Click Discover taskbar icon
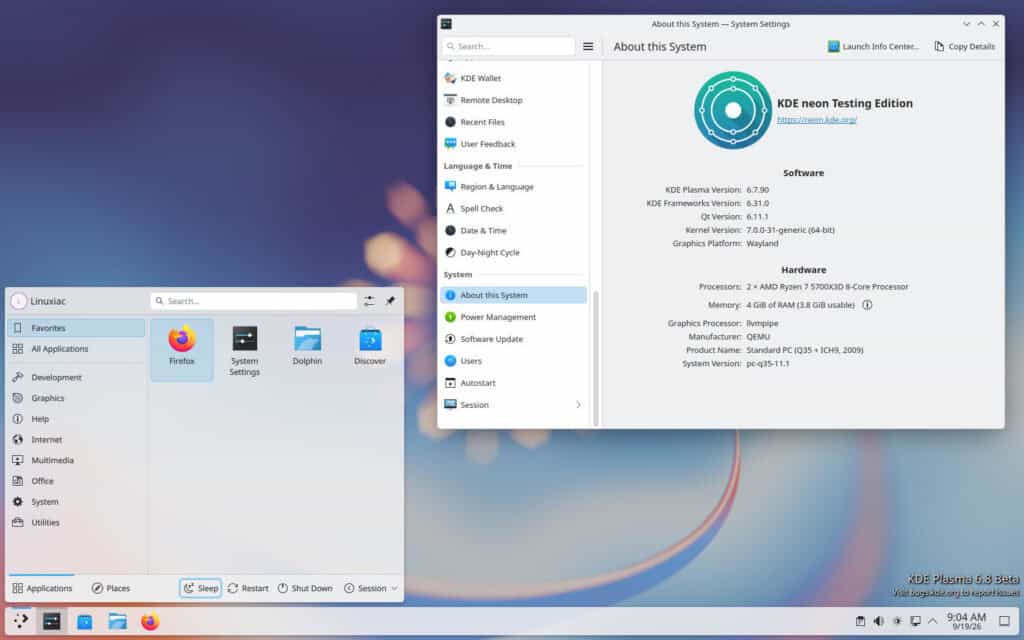Screen dimensions: 1024x640 click(84, 622)
